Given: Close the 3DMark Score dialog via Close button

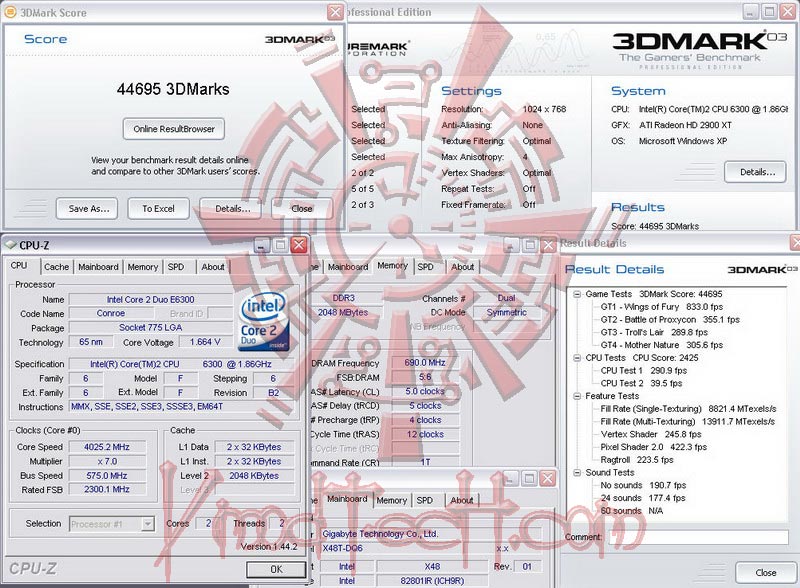Looking at the screenshot, I should click(x=302, y=208).
